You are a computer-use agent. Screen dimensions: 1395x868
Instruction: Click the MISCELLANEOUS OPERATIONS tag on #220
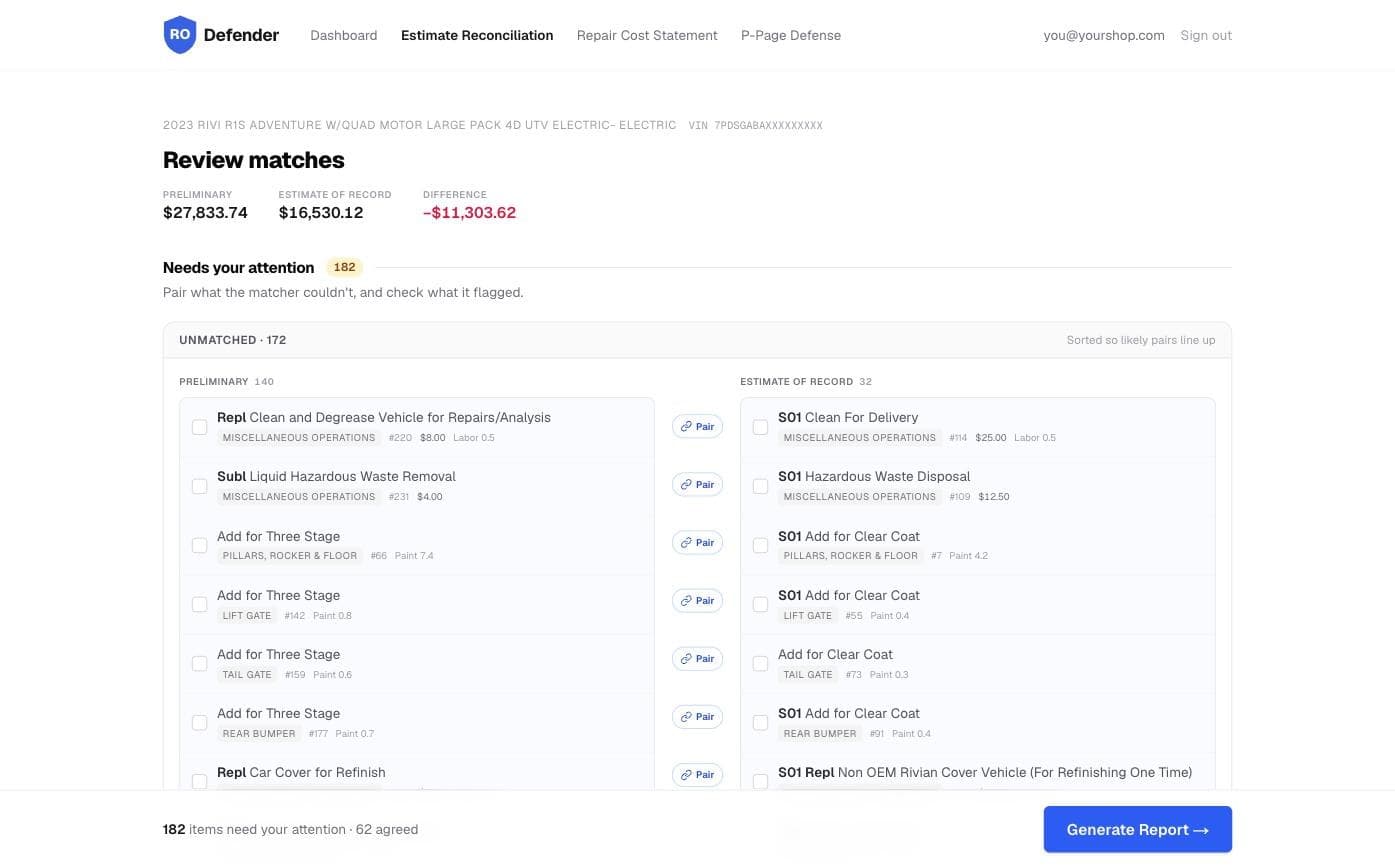click(299, 437)
